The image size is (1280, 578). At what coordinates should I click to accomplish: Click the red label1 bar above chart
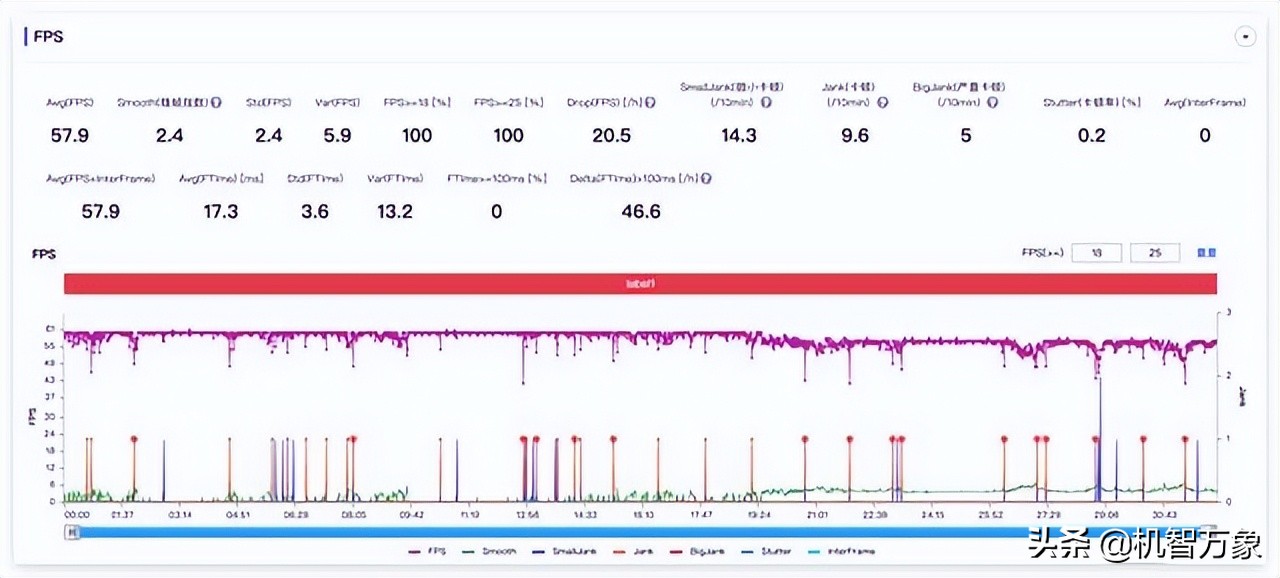coord(640,283)
